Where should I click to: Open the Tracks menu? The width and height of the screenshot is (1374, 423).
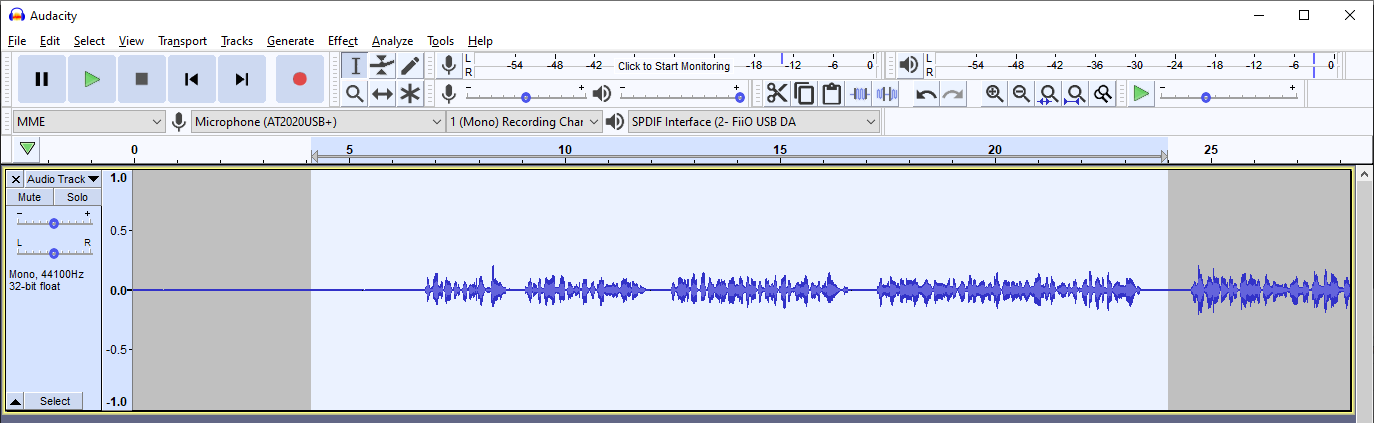(x=237, y=41)
